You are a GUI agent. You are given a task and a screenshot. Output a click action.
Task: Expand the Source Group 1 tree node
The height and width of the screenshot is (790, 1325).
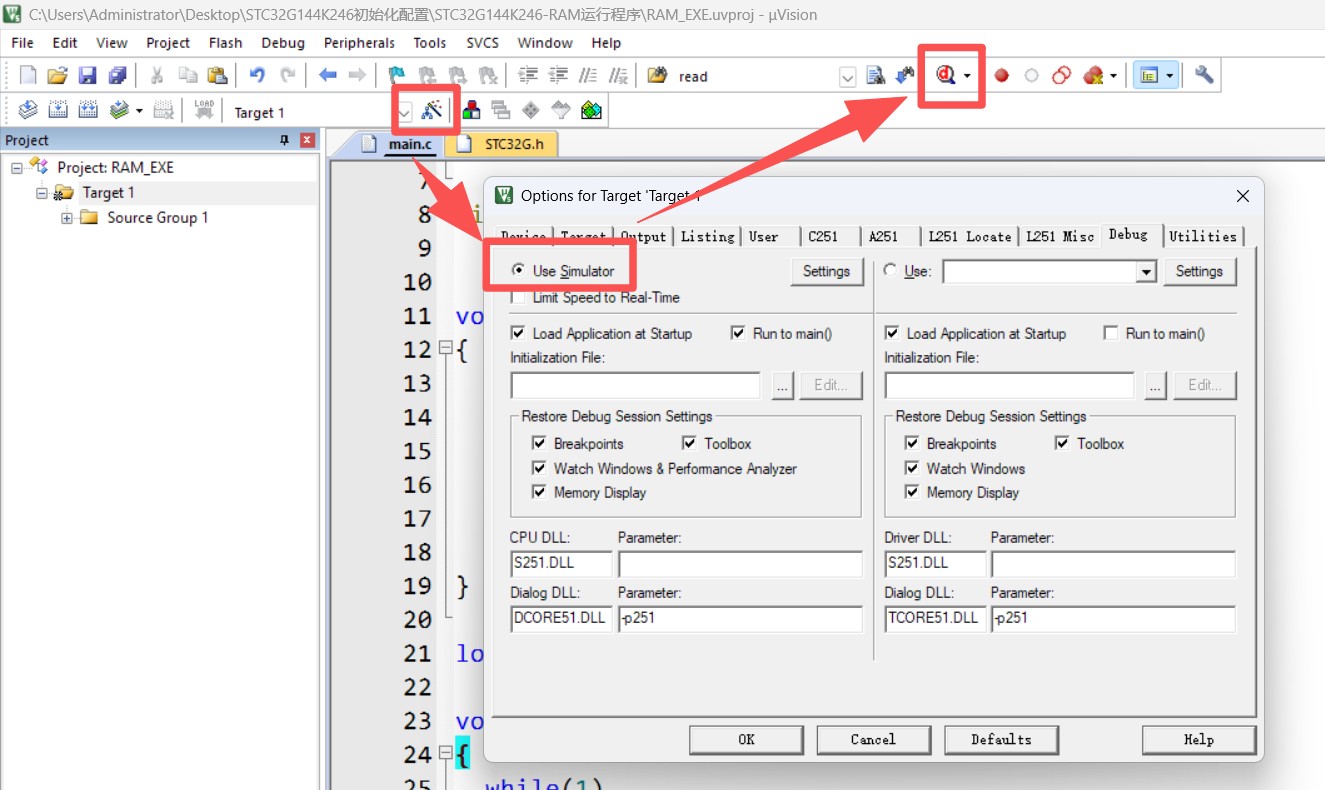point(67,218)
